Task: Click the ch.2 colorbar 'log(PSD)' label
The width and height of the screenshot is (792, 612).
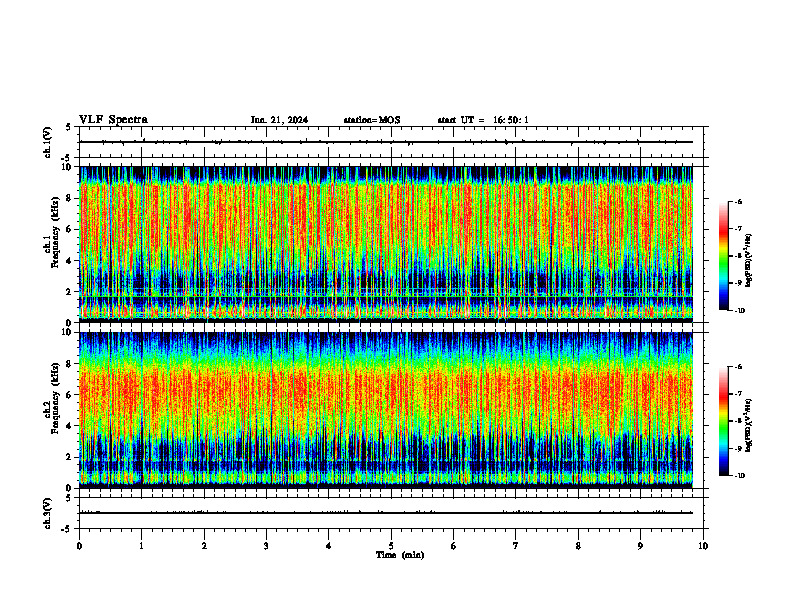Action: pyautogui.click(x=749, y=425)
